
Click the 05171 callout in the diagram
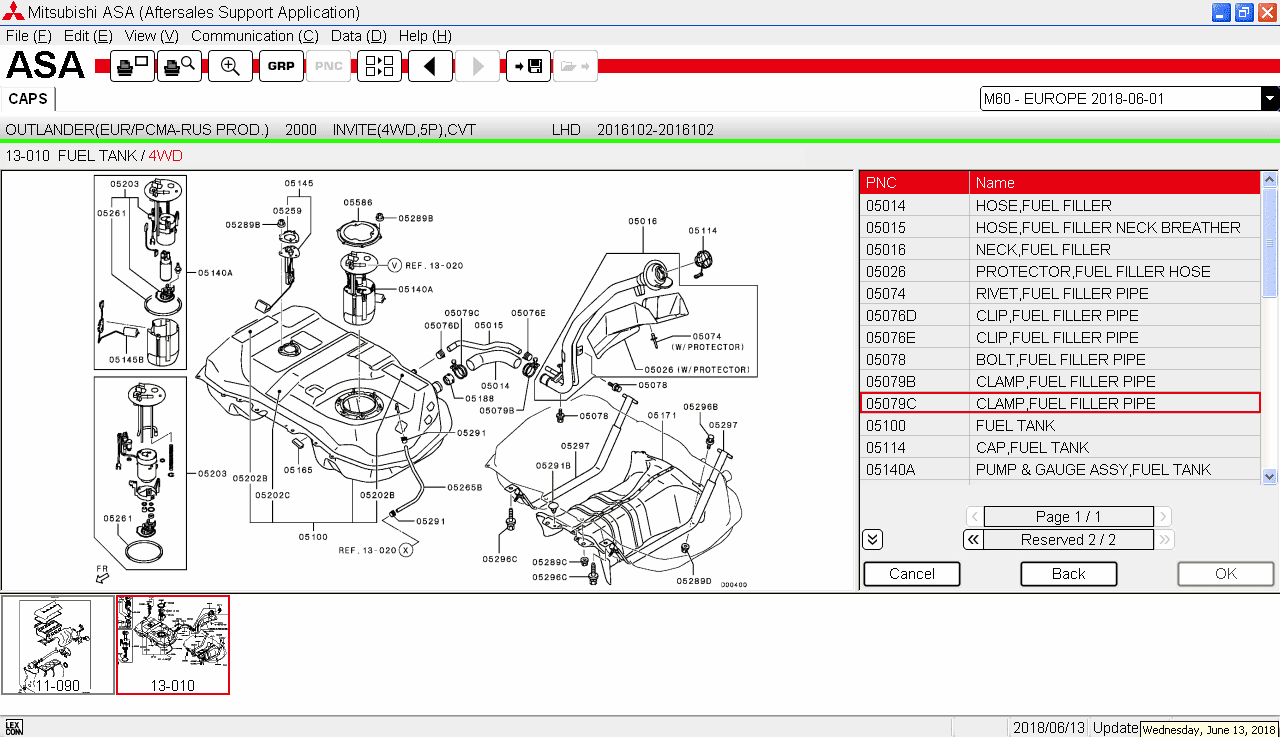[x=662, y=415]
